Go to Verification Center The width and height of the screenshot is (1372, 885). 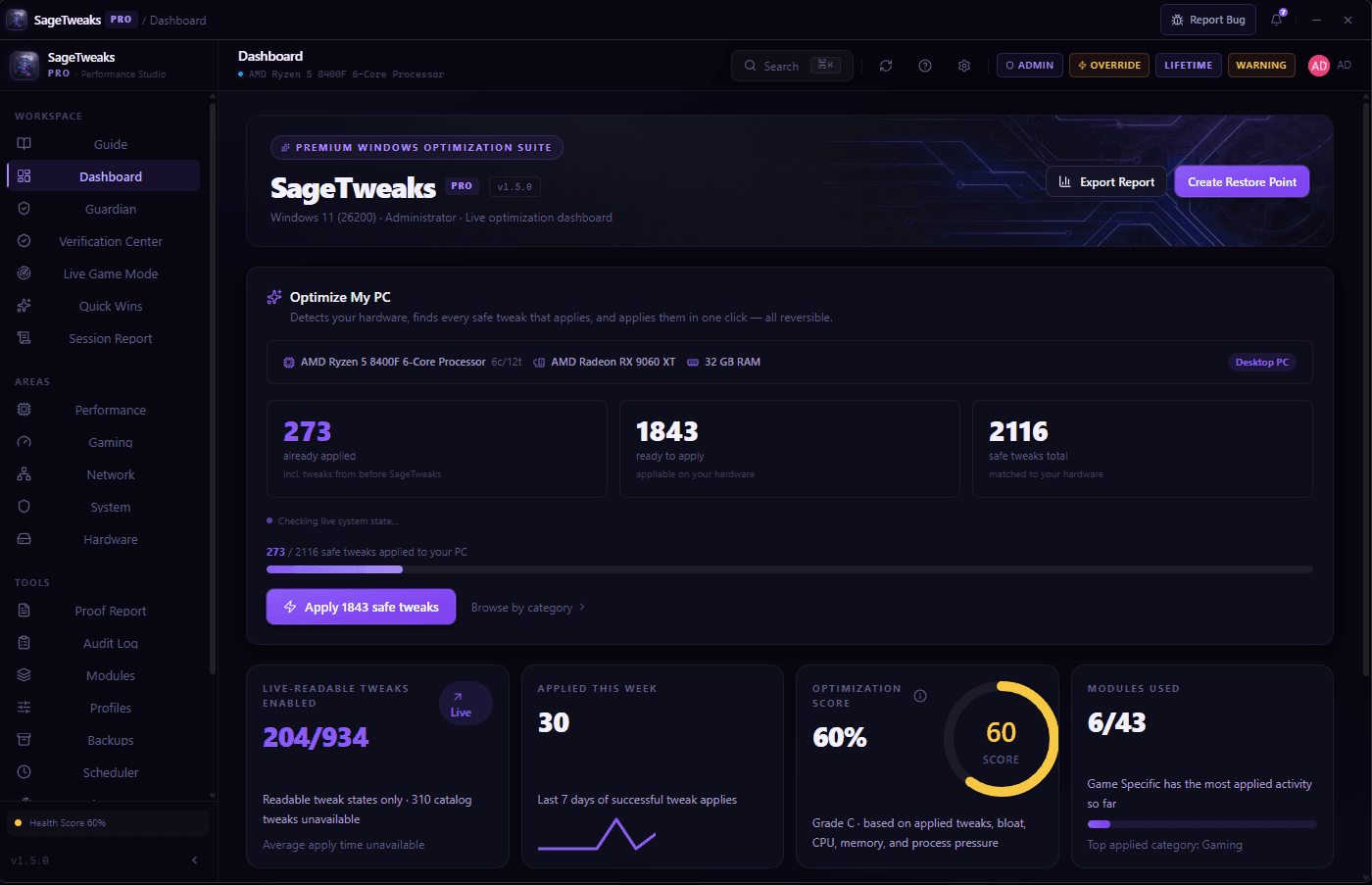103,241
